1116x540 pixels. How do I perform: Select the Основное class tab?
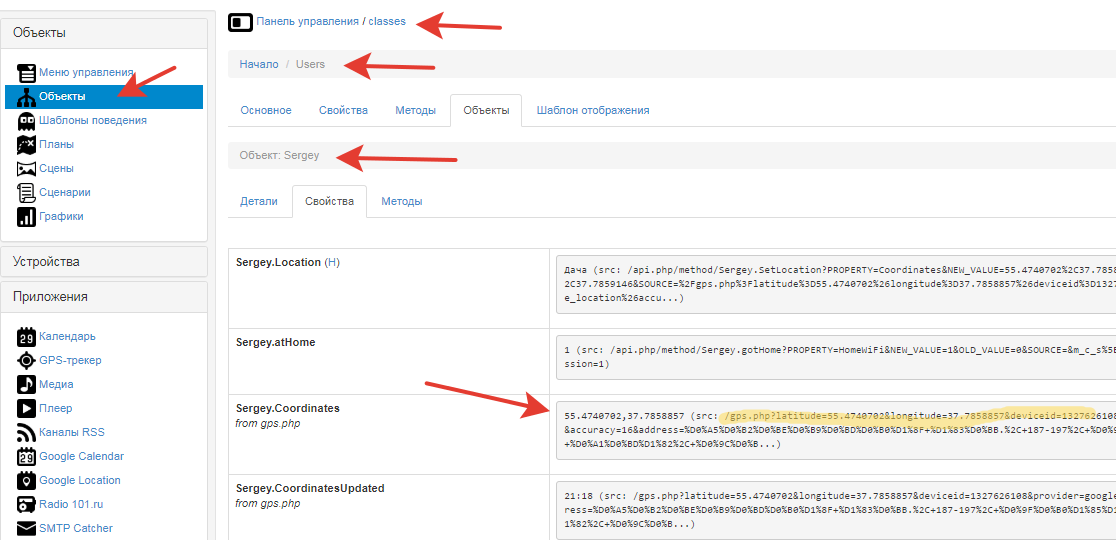coord(266,110)
